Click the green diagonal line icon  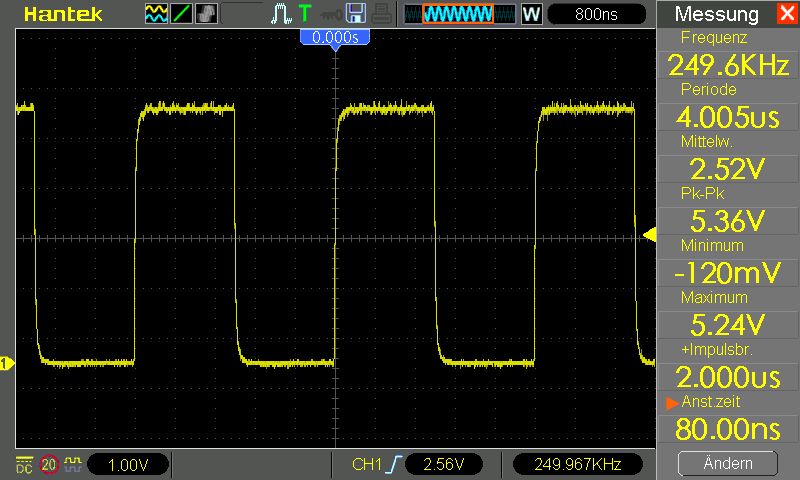pyautogui.click(x=183, y=14)
